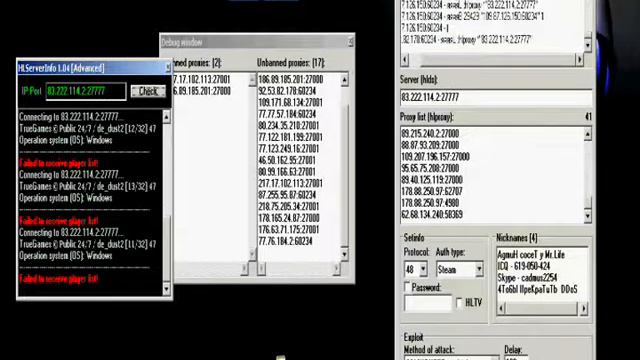Select unbanned proxy 87.255.95.87:60234
Viewport: 640px width, 360px height.
click(287, 195)
